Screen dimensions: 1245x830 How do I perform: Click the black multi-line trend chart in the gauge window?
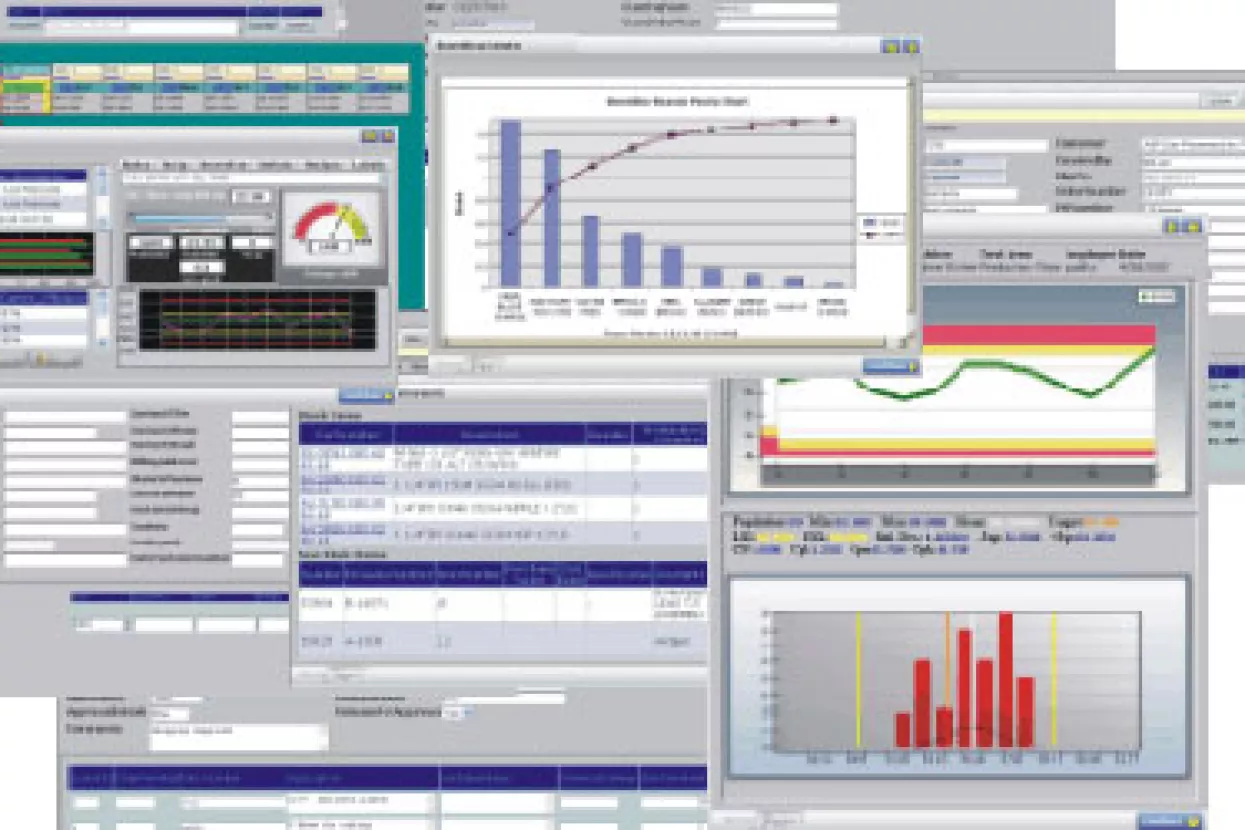point(258,320)
